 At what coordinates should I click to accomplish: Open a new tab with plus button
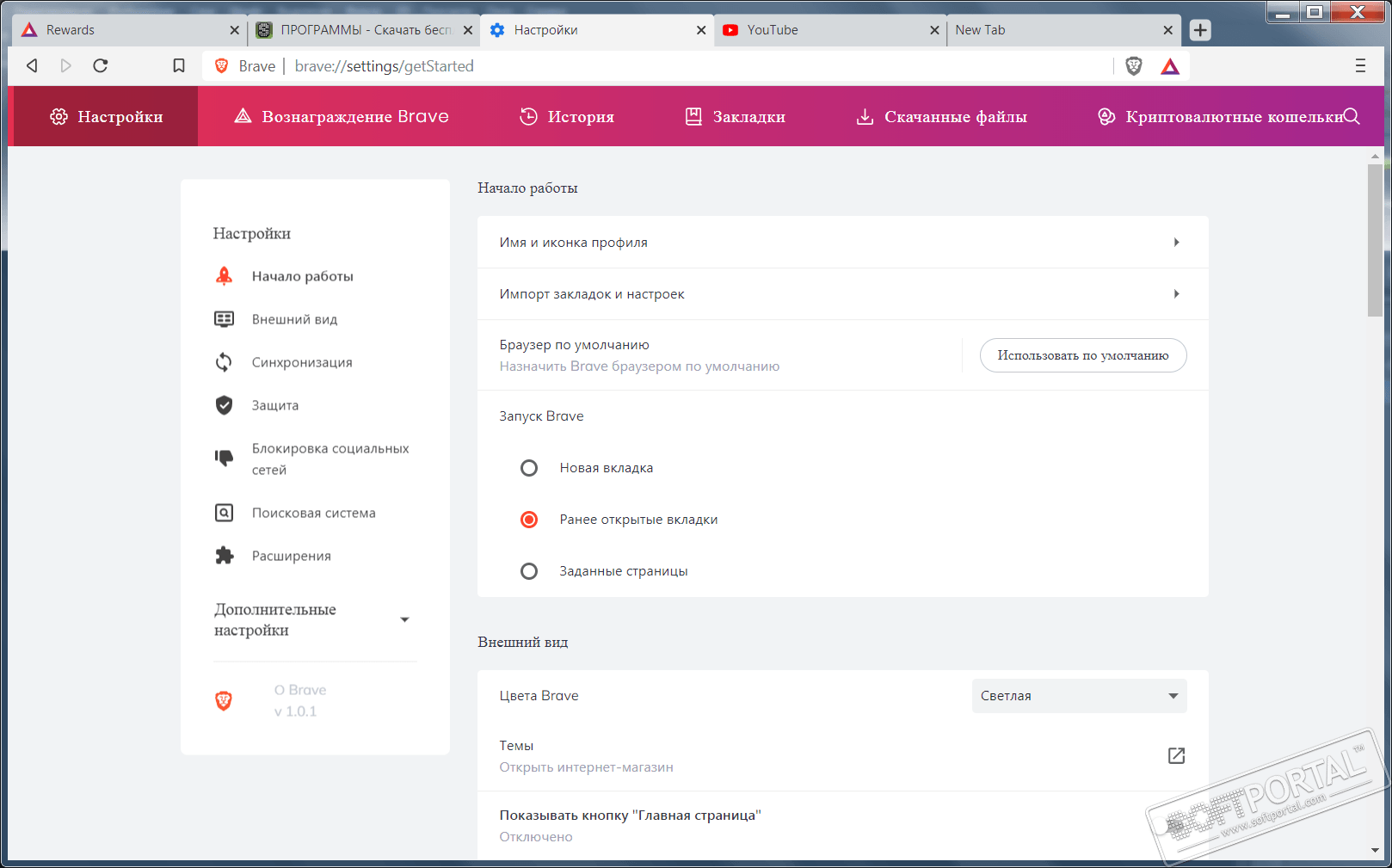click(x=1200, y=30)
